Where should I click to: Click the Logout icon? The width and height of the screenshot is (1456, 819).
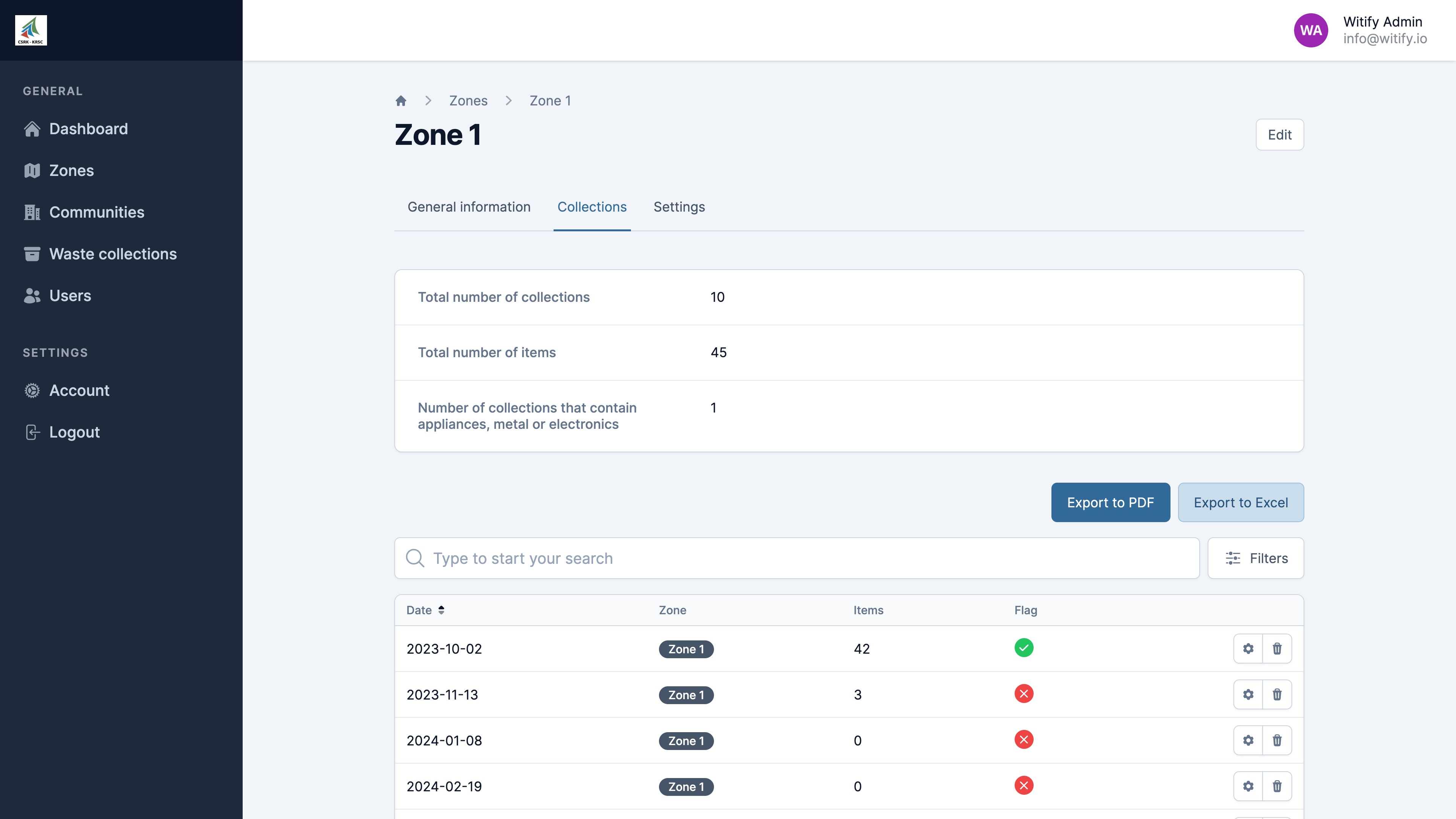32,432
